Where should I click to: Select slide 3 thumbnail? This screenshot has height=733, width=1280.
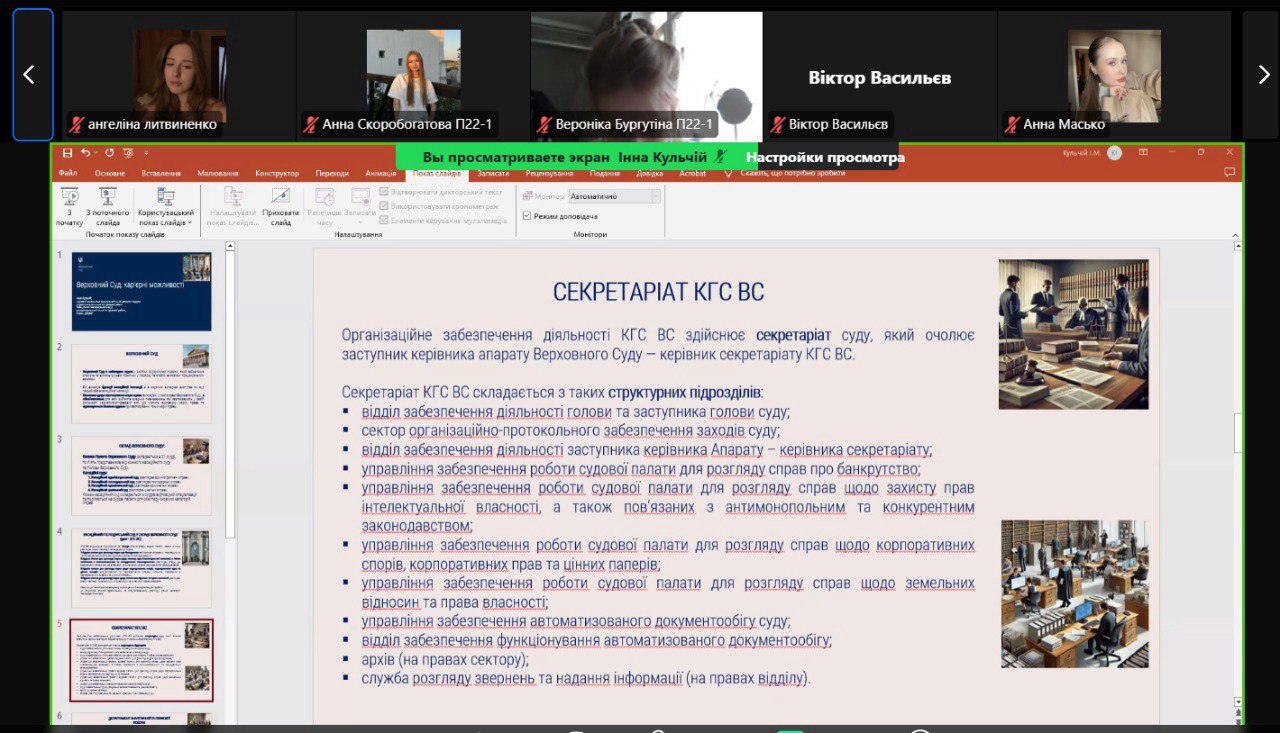[x=141, y=476]
